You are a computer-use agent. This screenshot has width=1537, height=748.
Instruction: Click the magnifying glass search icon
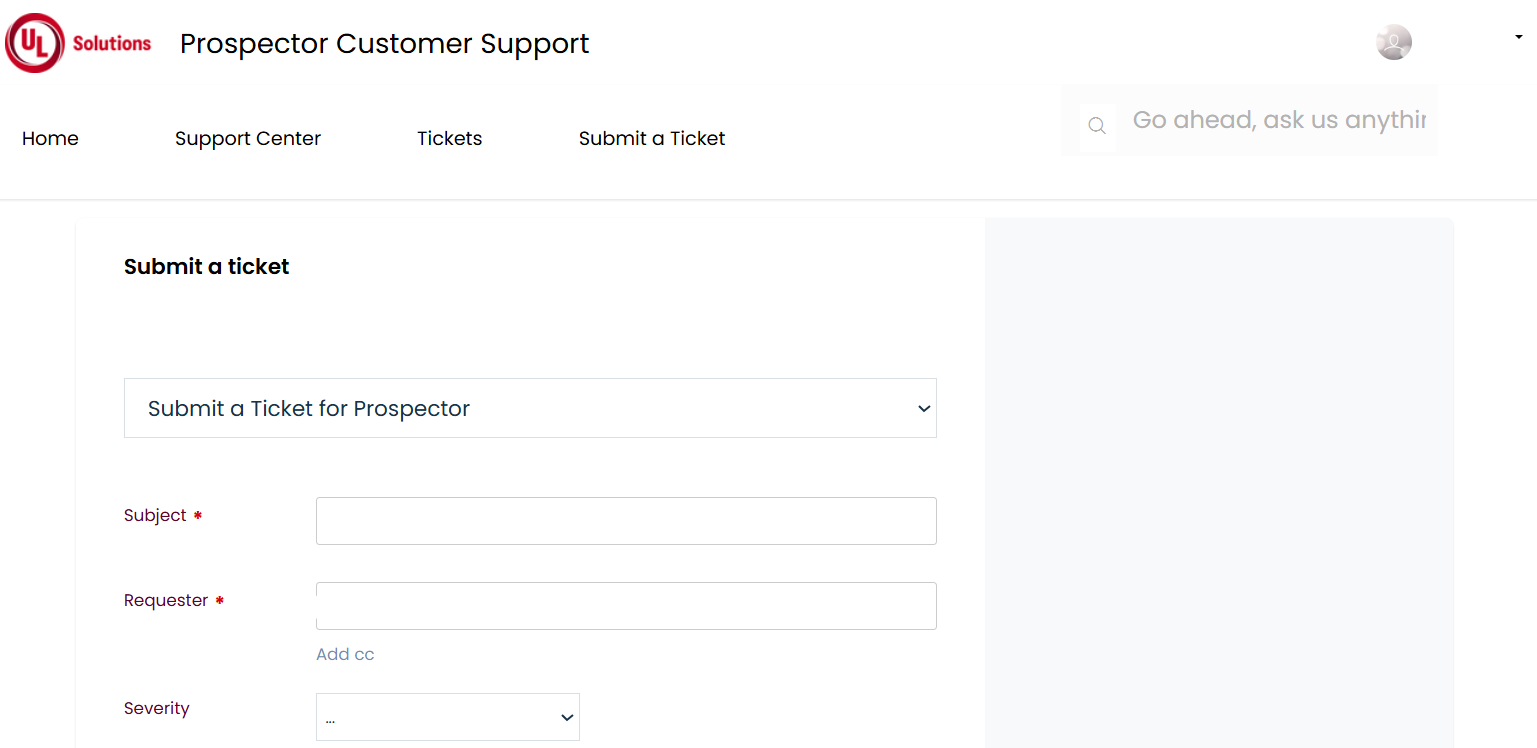coord(1097,126)
